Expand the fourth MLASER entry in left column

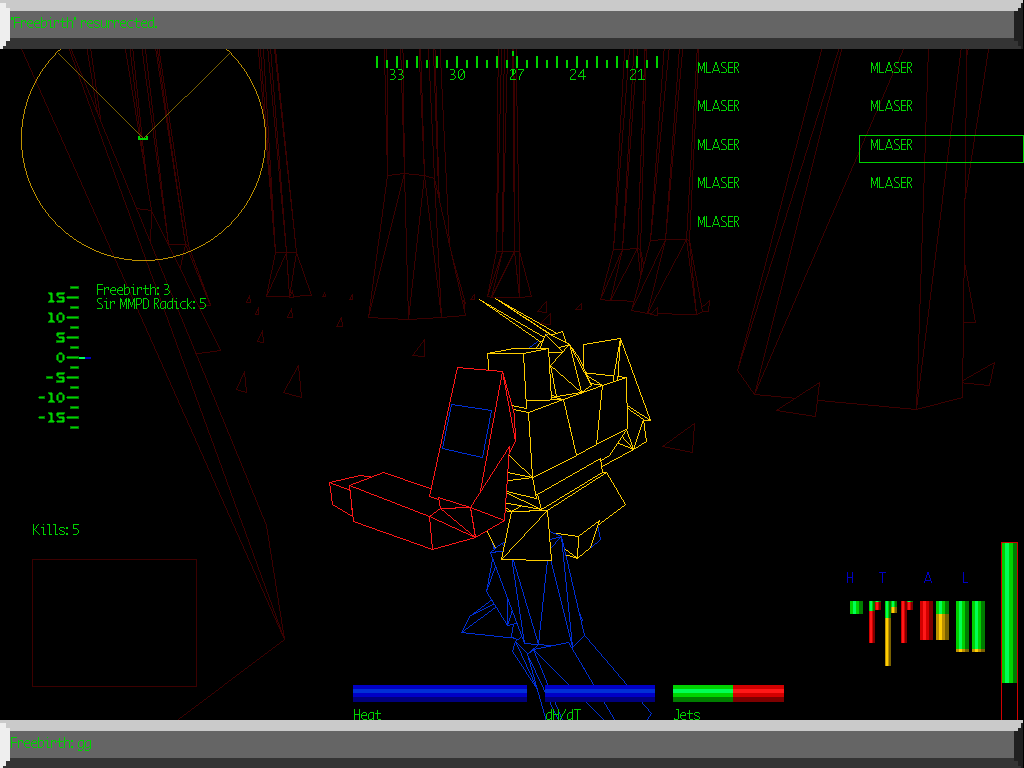click(x=718, y=182)
